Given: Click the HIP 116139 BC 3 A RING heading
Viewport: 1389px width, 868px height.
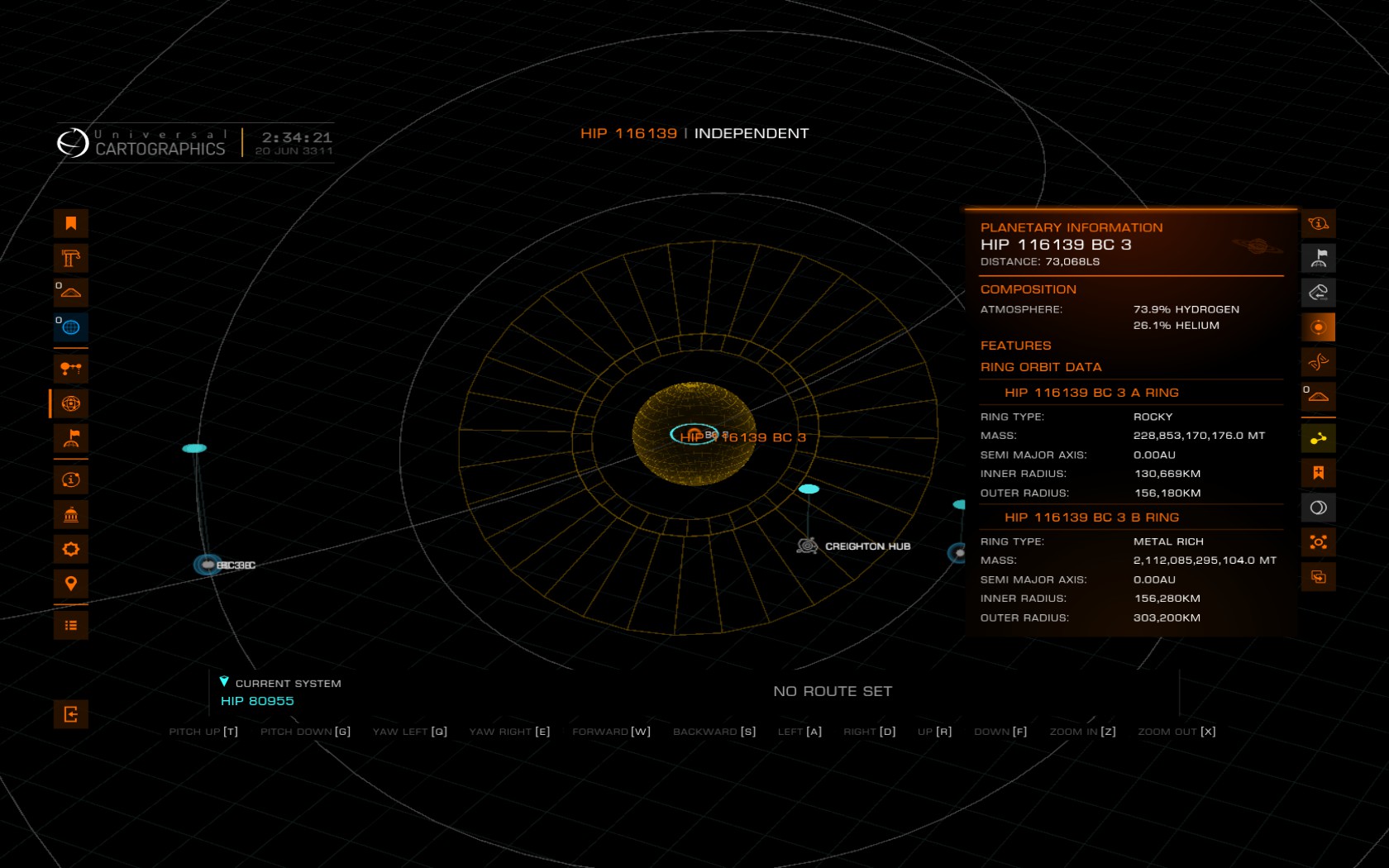Looking at the screenshot, I should point(1091,393).
